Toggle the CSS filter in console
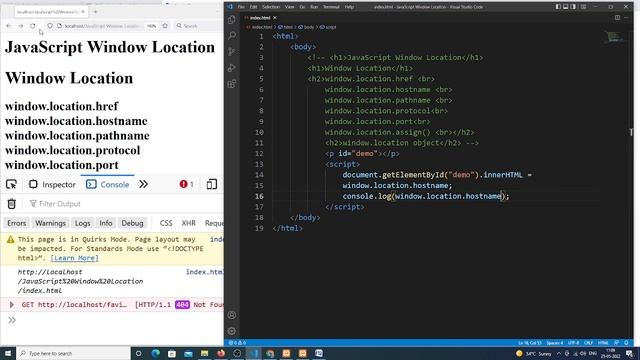Screen dimensions: 640x360 (x=166, y=223)
